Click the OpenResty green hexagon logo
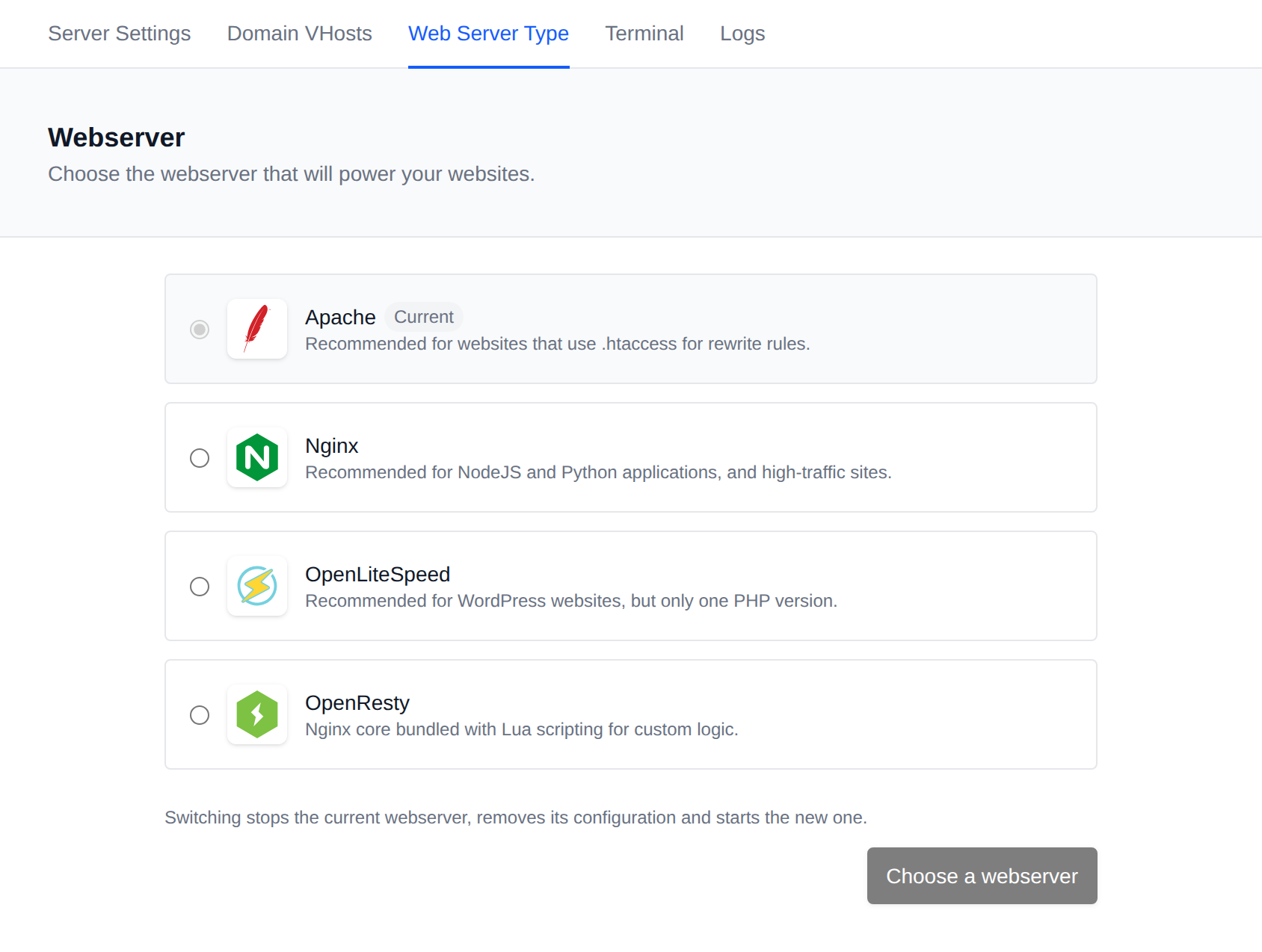The height and width of the screenshot is (952, 1262). tap(257, 714)
